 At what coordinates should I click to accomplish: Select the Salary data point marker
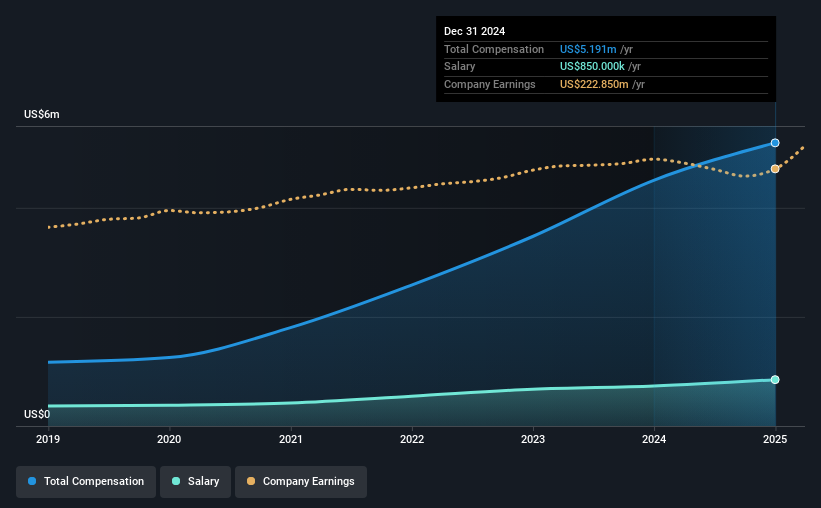tap(775, 380)
